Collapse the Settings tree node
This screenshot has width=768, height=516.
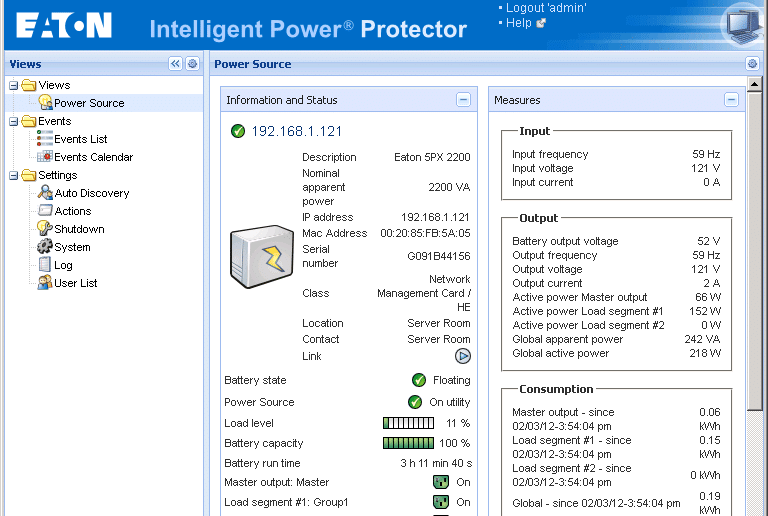[14, 175]
